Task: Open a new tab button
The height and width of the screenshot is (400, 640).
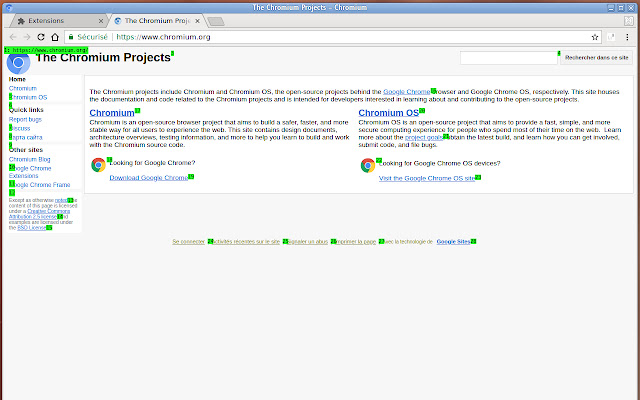Action: (x=216, y=21)
